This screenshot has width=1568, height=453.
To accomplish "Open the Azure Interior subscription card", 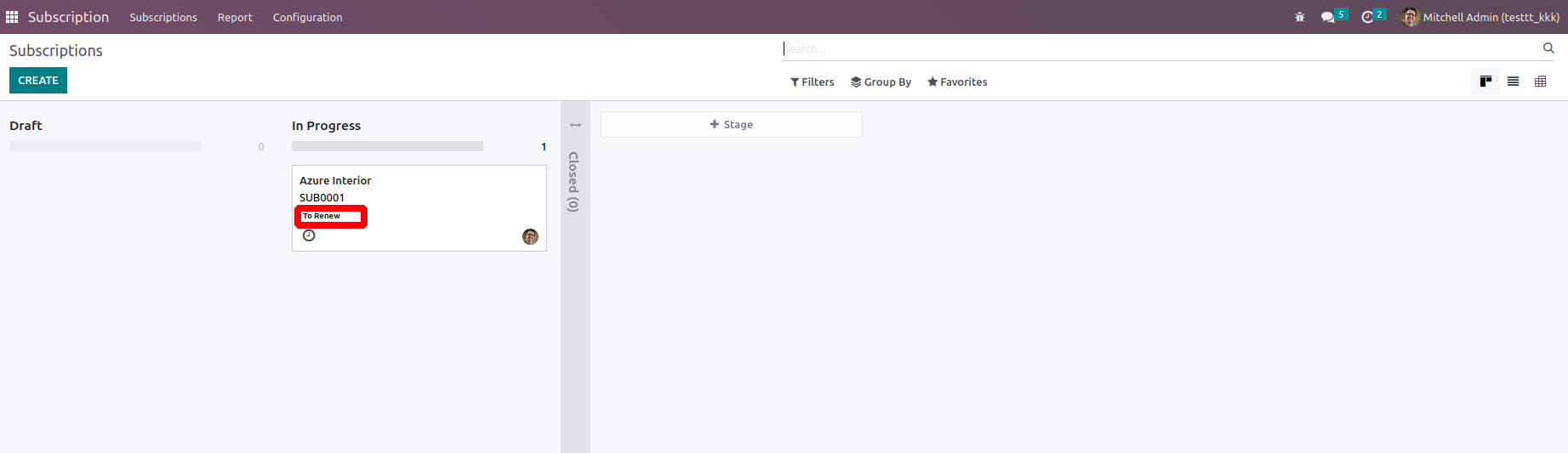I will point(419,208).
